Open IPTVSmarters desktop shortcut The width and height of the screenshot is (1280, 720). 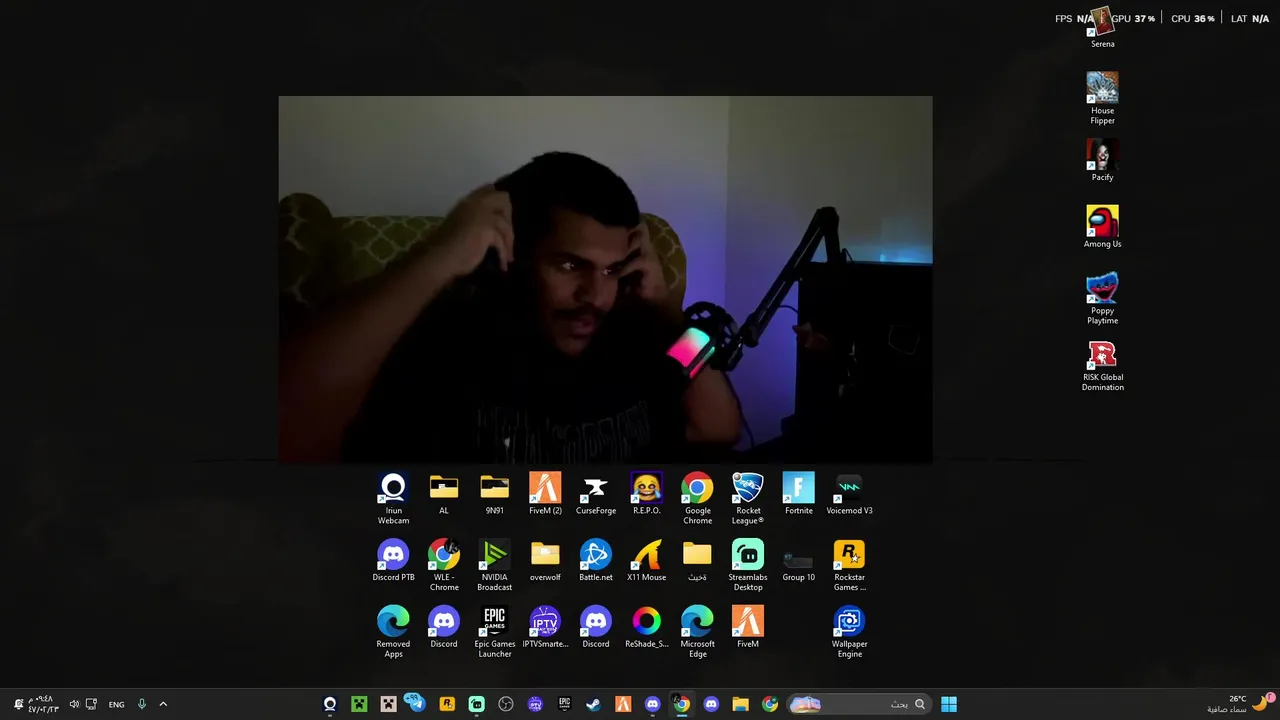(x=545, y=628)
